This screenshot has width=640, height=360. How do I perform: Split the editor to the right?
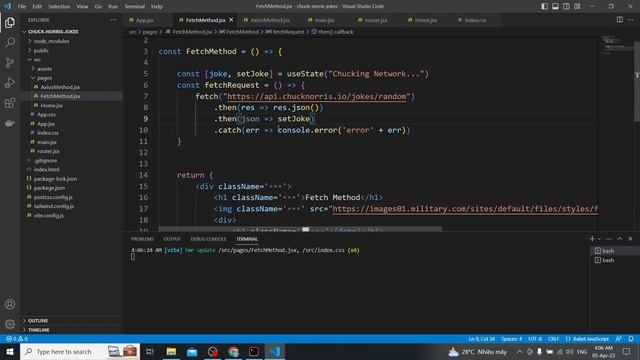(620, 20)
